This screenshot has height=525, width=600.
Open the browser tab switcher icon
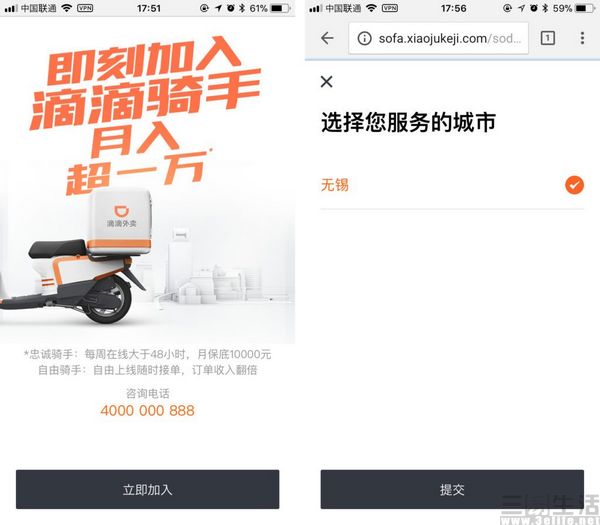[x=548, y=38]
